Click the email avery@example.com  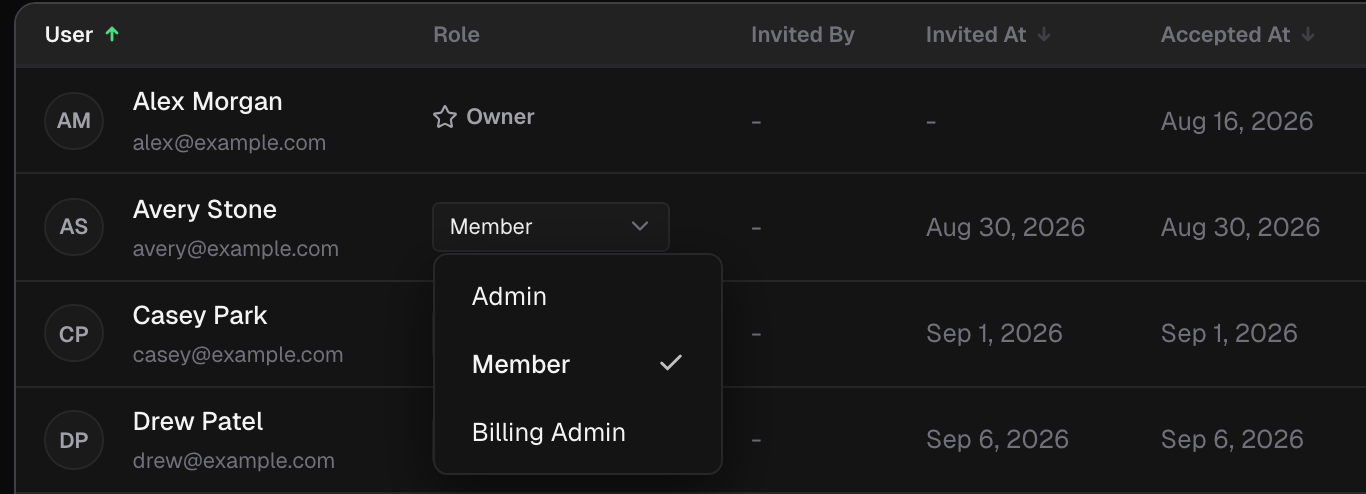(235, 249)
